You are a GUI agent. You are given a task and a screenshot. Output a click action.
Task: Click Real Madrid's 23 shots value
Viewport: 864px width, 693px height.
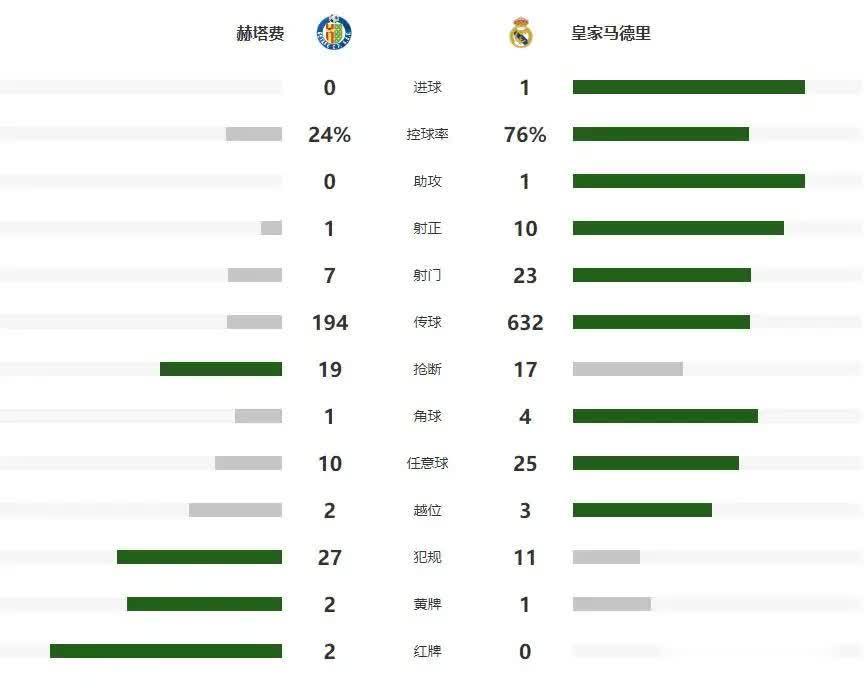(525, 275)
